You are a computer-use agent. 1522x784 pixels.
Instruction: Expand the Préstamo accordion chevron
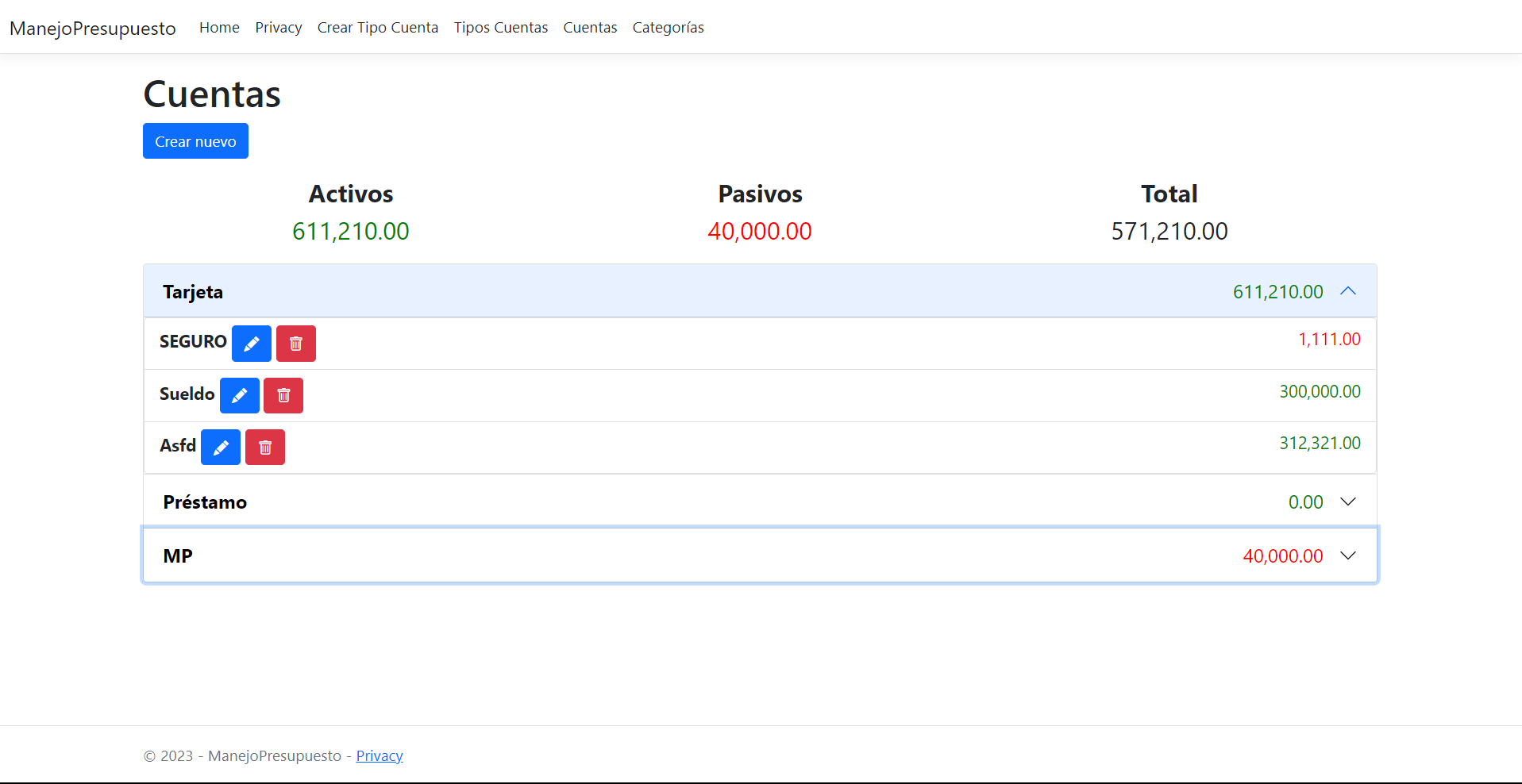tap(1348, 502)
